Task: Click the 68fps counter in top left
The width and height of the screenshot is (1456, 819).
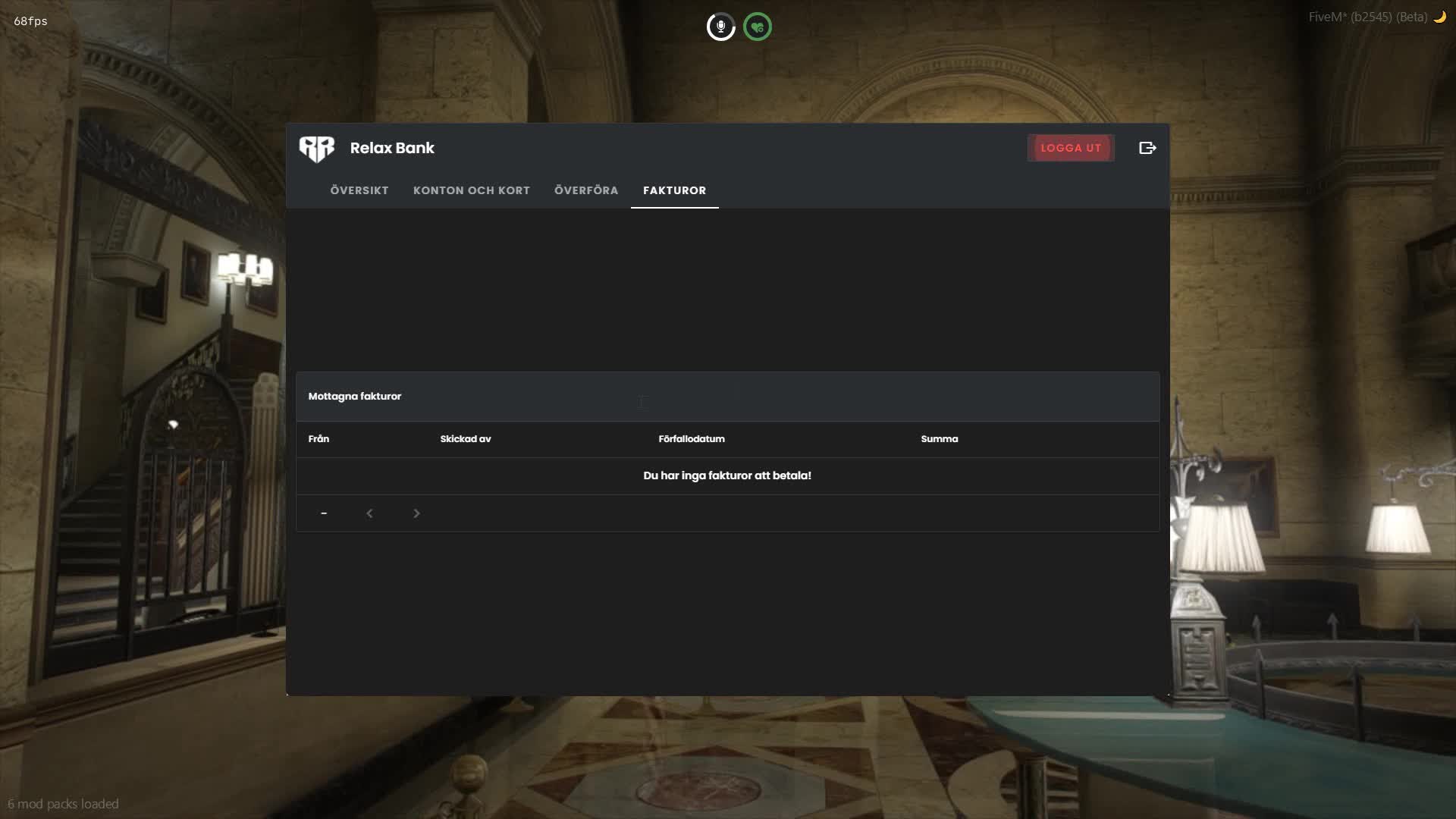Action: pos(29,21)
